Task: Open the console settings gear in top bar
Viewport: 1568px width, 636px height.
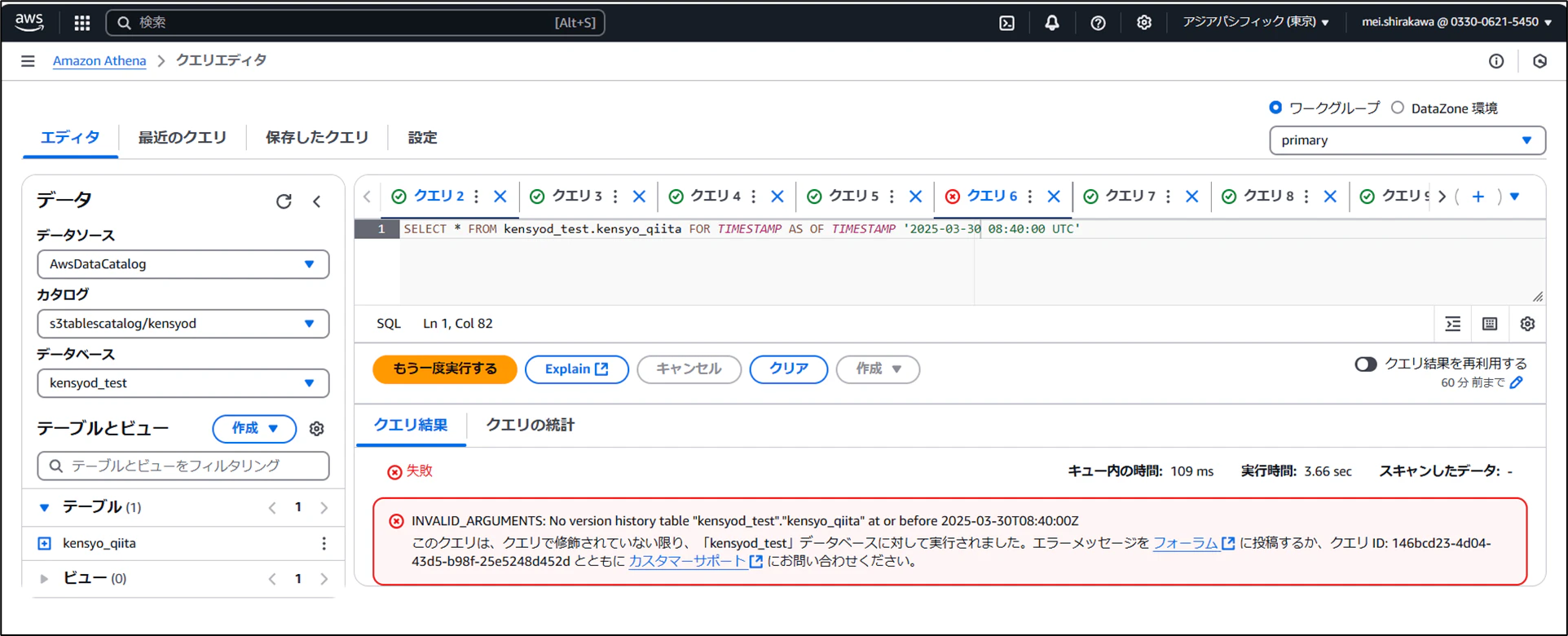Action: tap(1144, 23)
